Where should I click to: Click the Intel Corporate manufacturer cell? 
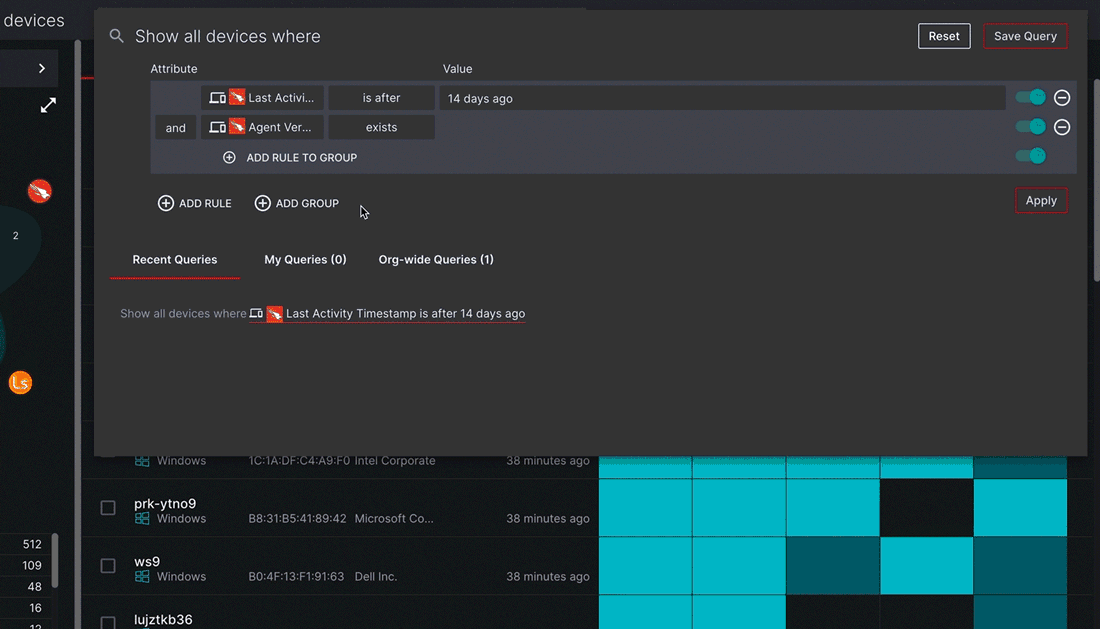394,461
